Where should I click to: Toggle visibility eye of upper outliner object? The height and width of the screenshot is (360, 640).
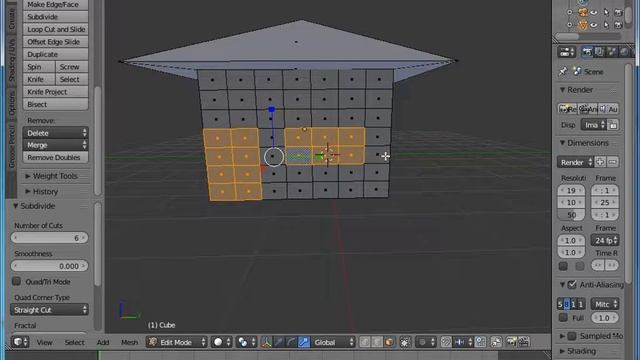tap(594, 12)
